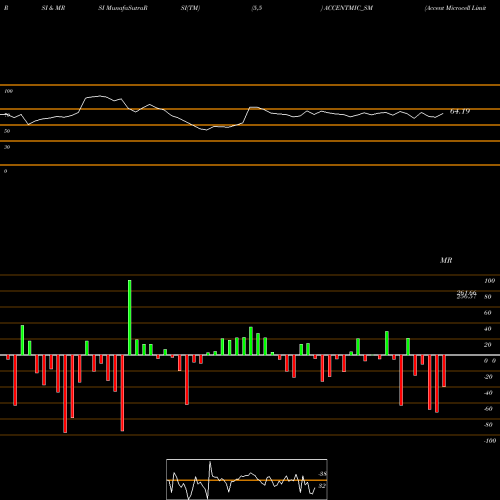This screenshot has width=500, height=500.
Task: Click the -60 label on MR axis
Action: 488,409
